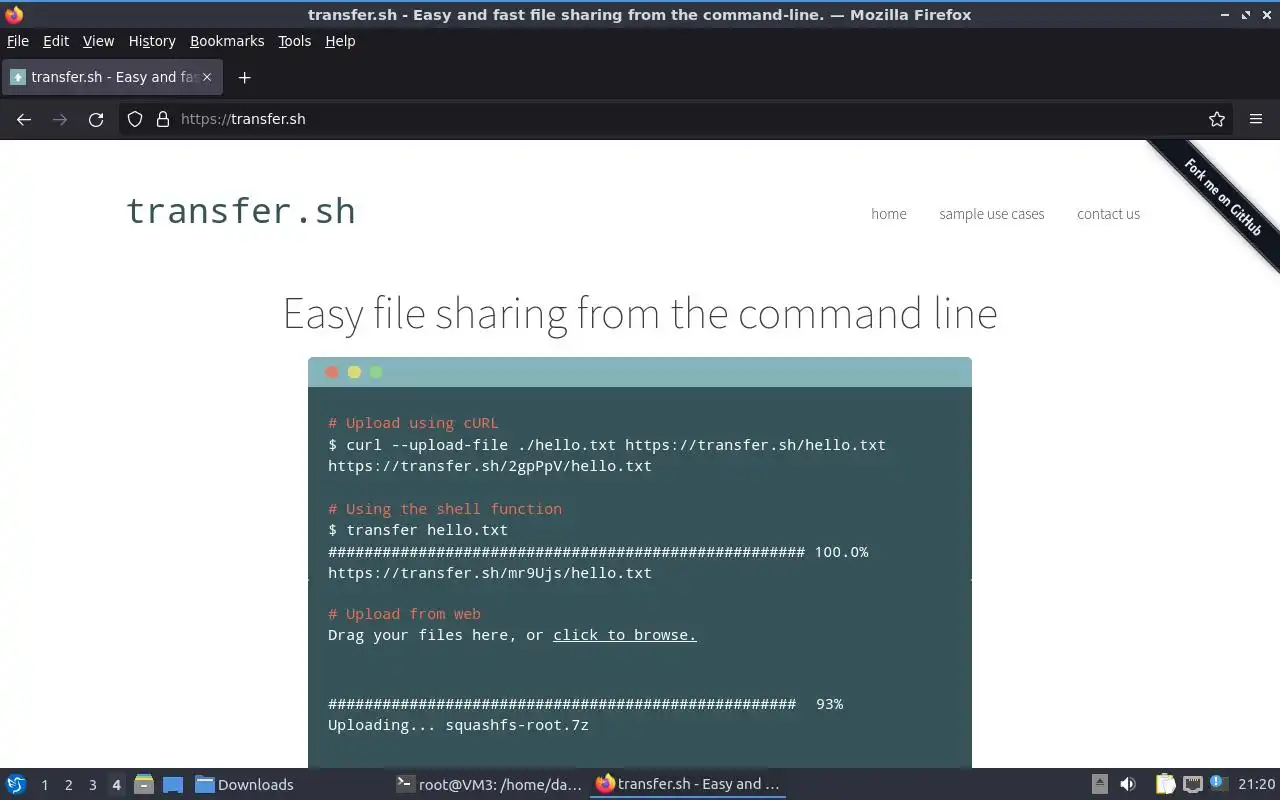Select the transfer.sh browser tab
1280x800 pixels.
click(112, 77)
